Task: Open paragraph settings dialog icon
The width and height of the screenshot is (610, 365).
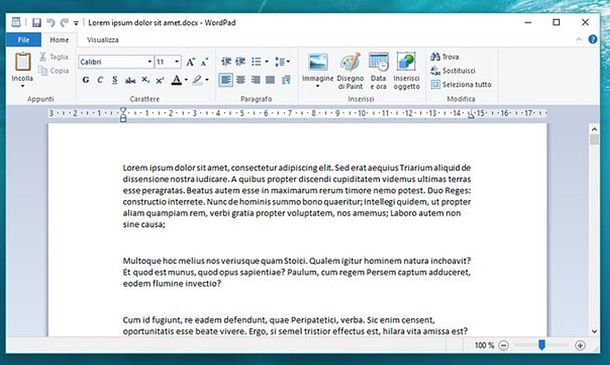Action: tap(286, 80)
